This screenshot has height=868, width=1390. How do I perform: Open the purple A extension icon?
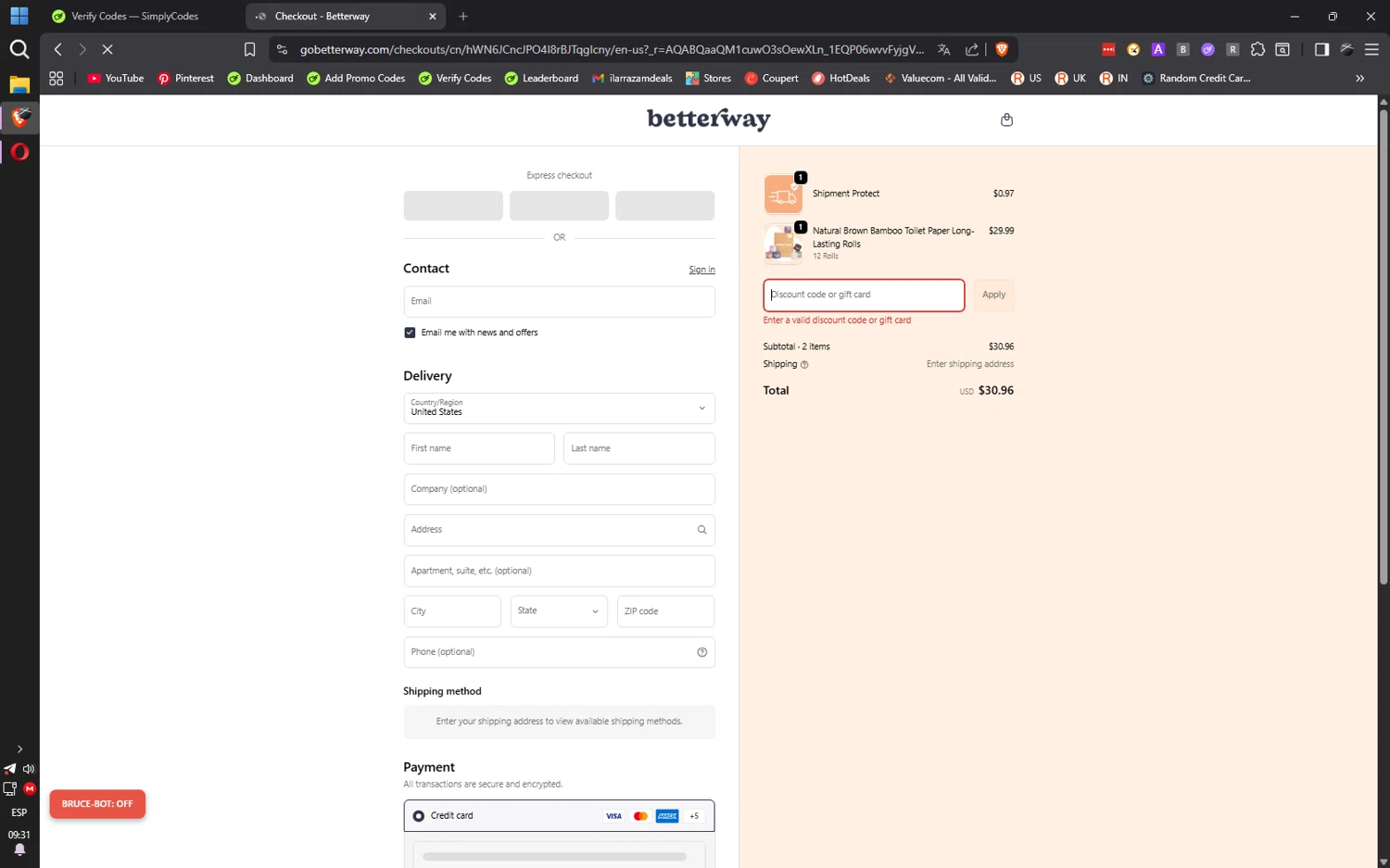tap(1158, 49)
